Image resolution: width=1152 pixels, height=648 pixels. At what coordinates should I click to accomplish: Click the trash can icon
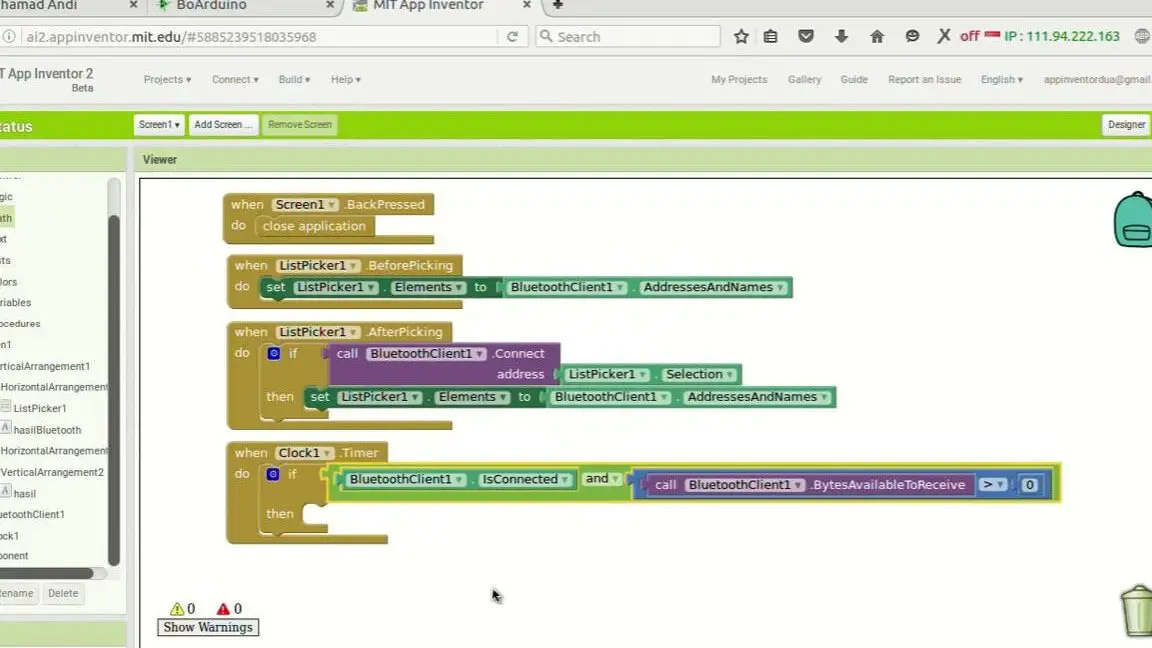[1137, 611]
